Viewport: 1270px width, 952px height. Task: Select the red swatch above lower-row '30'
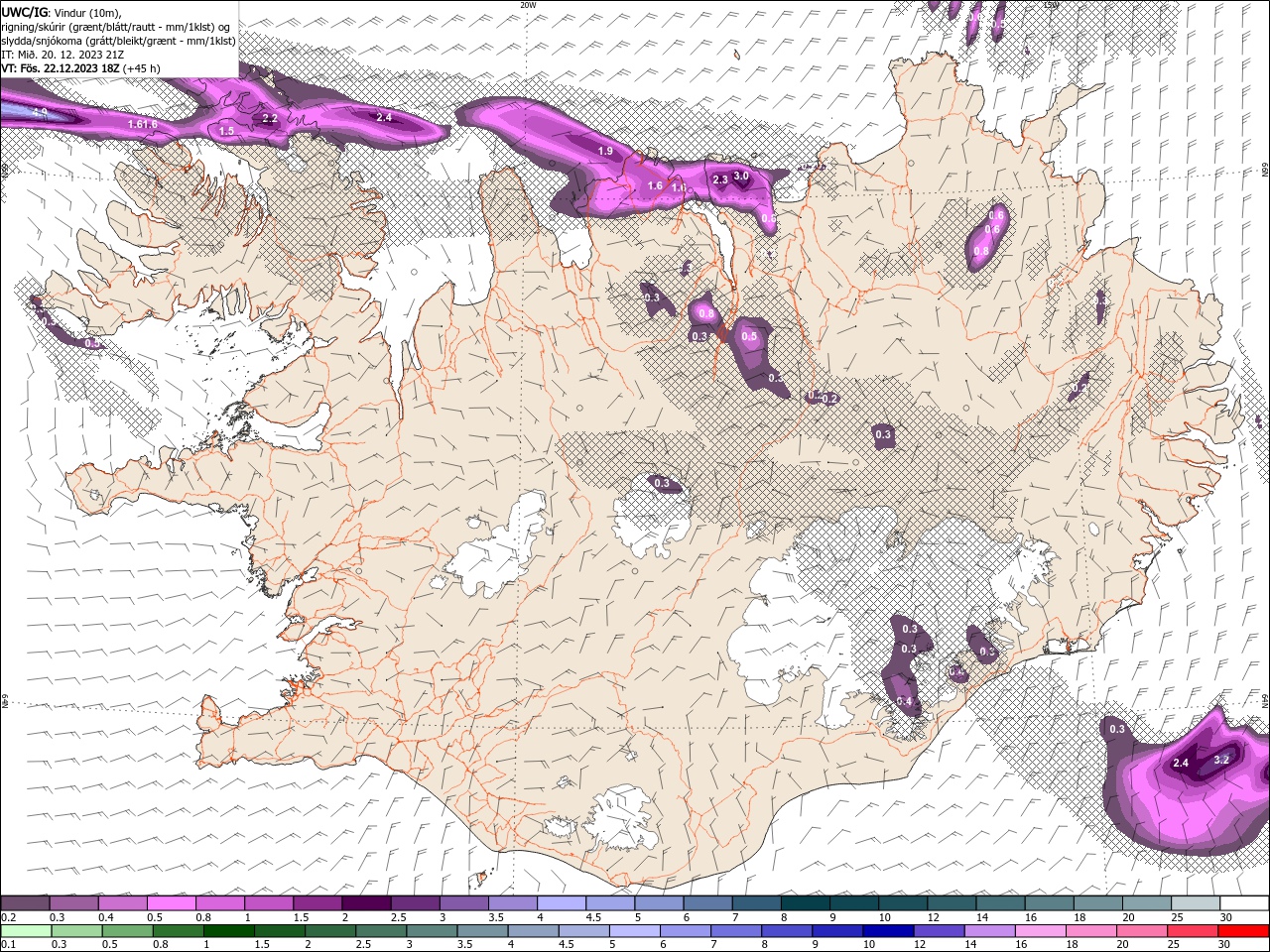coord(1243,931)
